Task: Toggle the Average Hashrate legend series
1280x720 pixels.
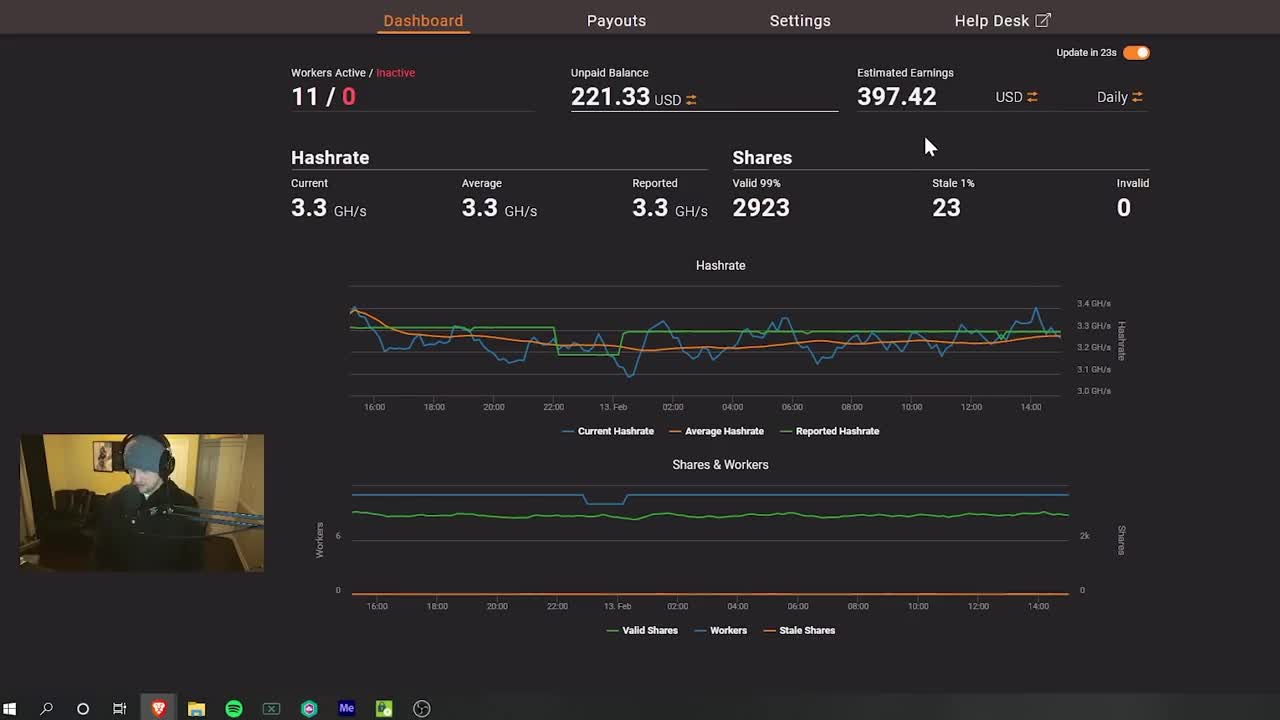Action: (716, 431)
